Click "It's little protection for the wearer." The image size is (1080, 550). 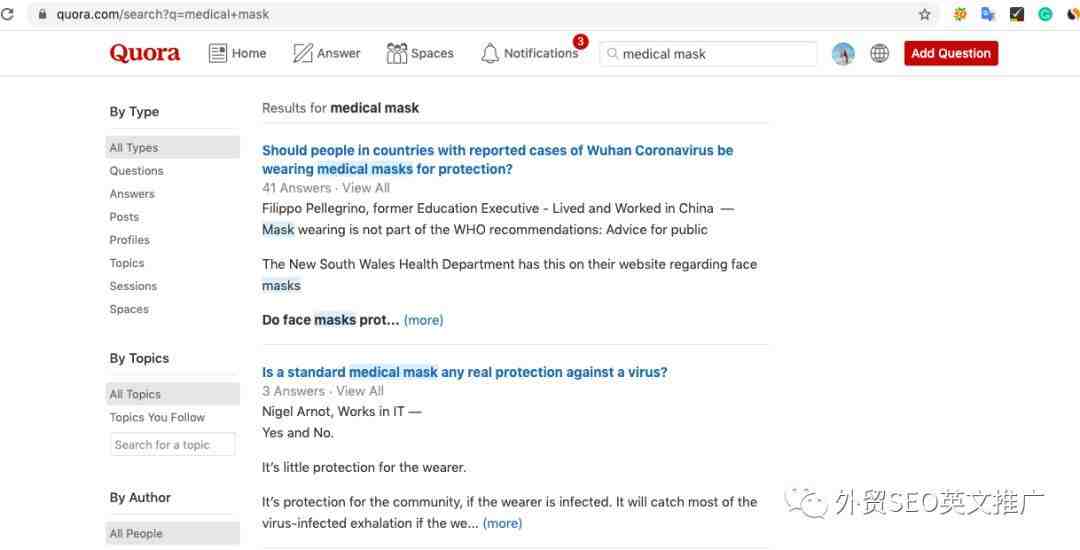pos(364,467)
